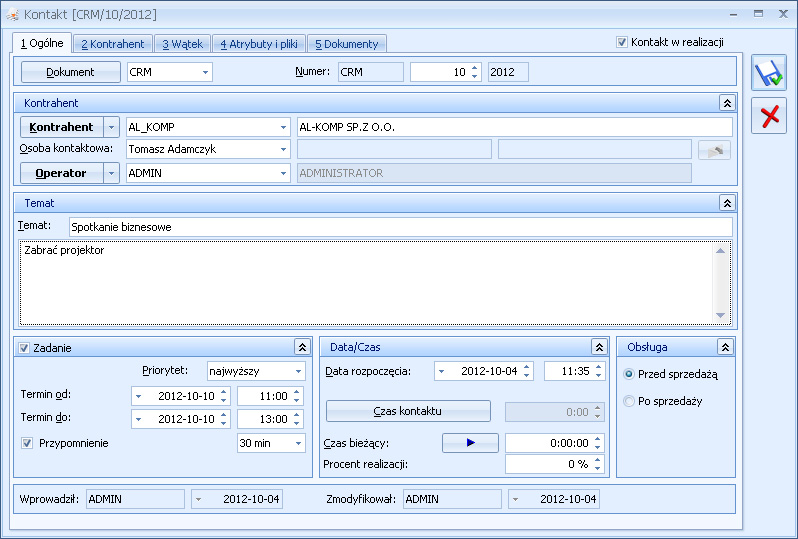Click the year field 2012
This screenshot has height=539, width=798.
coord(508,72)
